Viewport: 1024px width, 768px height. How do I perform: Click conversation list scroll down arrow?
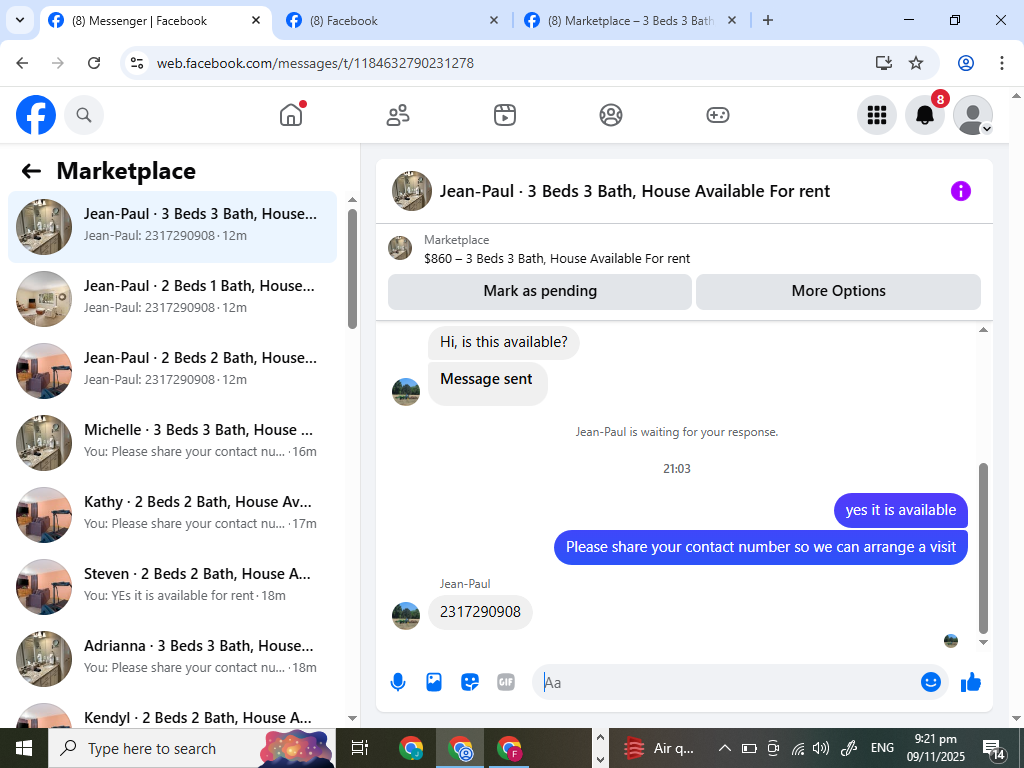click(352, 718)
